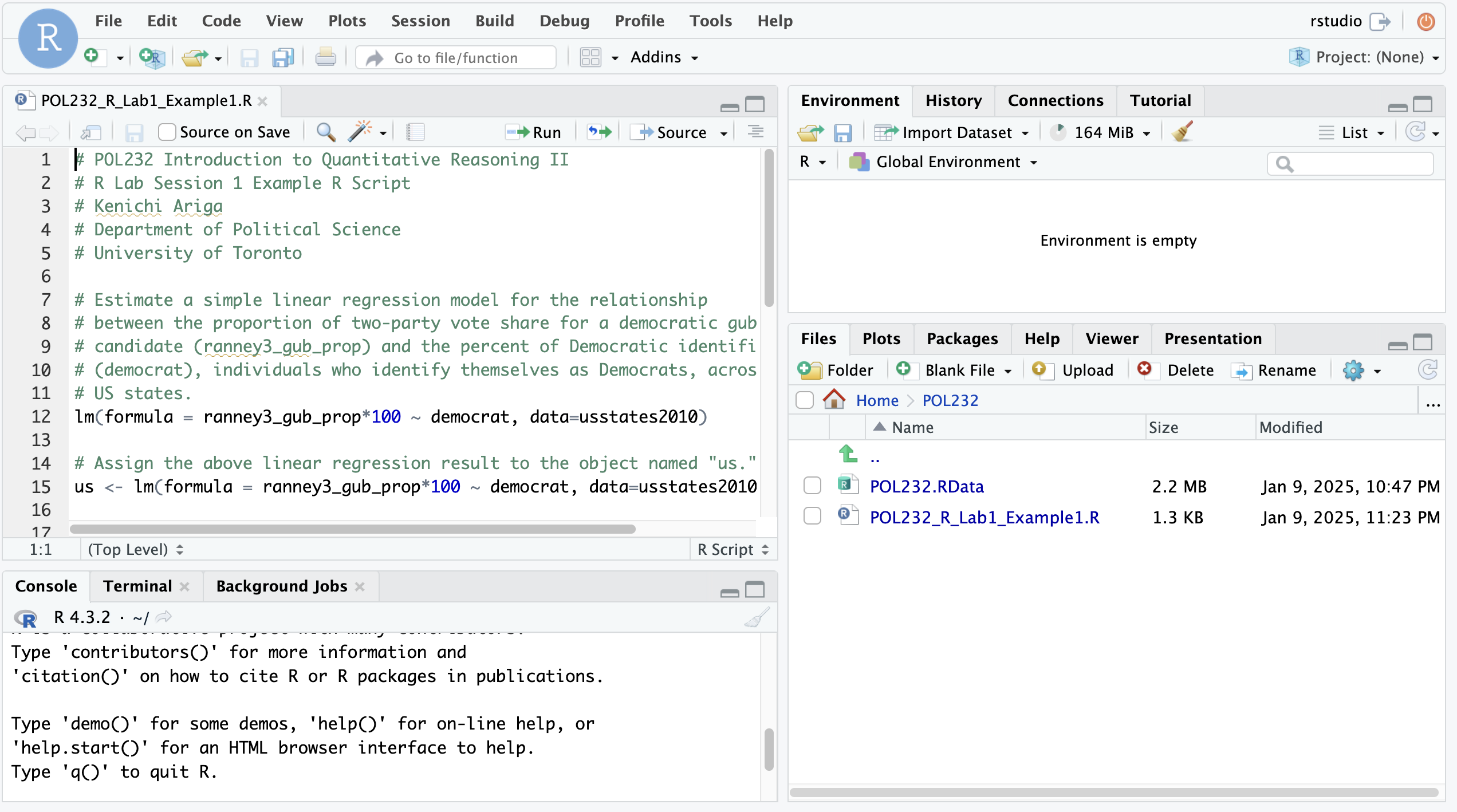Click the console vertical scrollbar thumb
This screenshot has height=812, width=1457.
(x=769, y=749)
